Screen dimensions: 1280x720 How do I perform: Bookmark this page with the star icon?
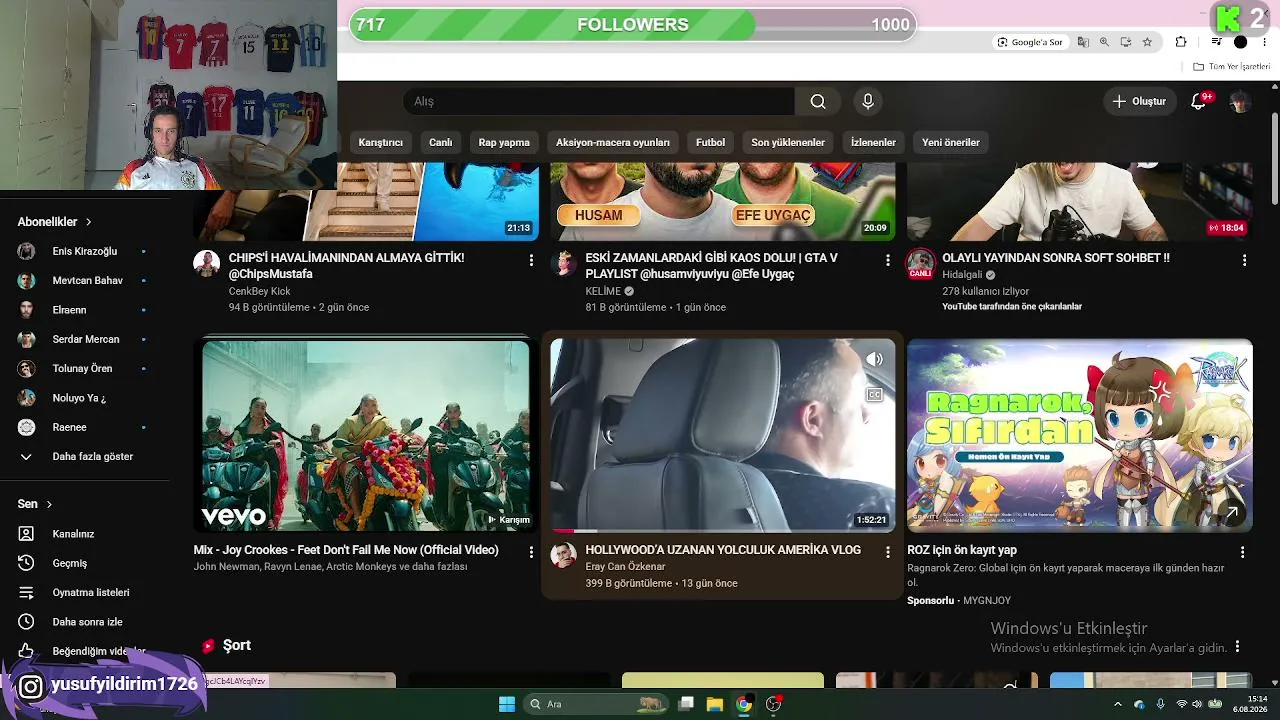1147,42
